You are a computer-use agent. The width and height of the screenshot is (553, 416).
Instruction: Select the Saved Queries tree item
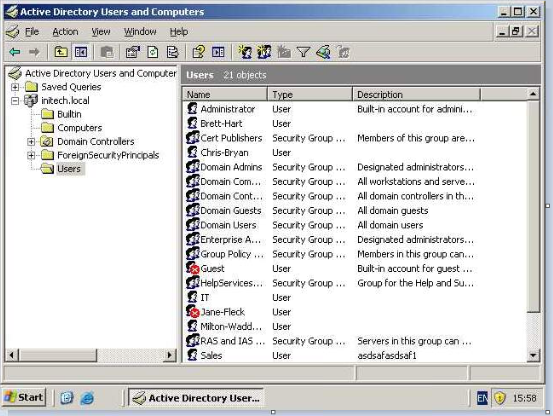pyautogui.click(x=63, y=87)
